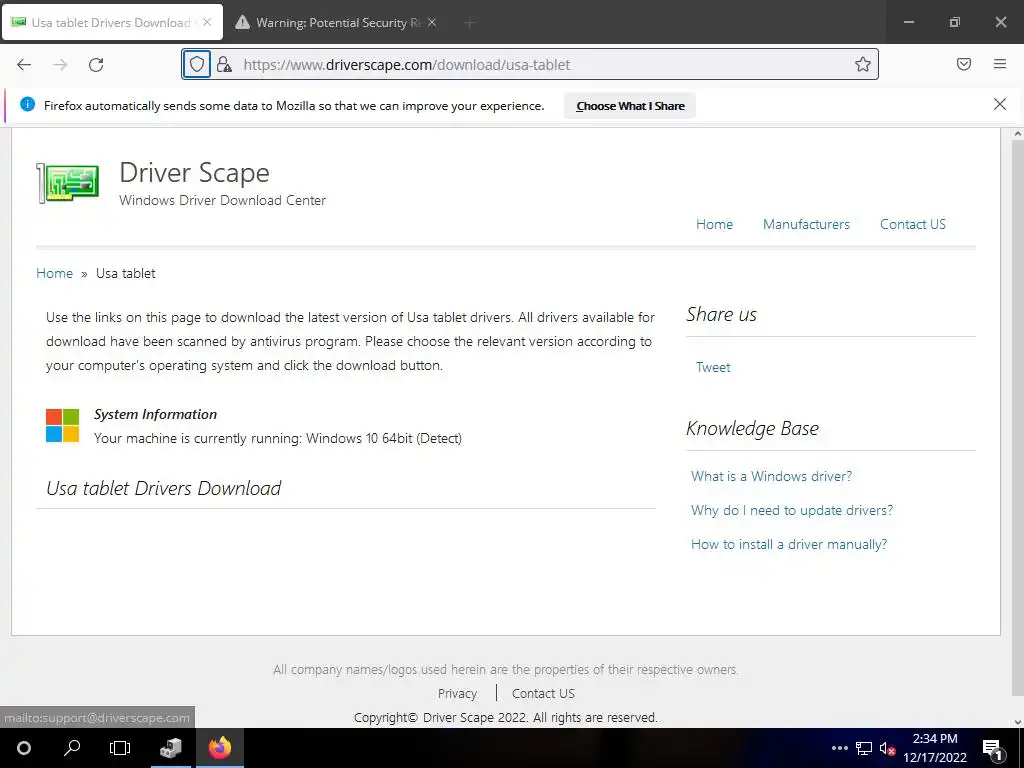The width and height of the screenshot is (1024, 768).
Task: Click 'Windows Driver Download Center' subtitle
Action: point(222,200)
